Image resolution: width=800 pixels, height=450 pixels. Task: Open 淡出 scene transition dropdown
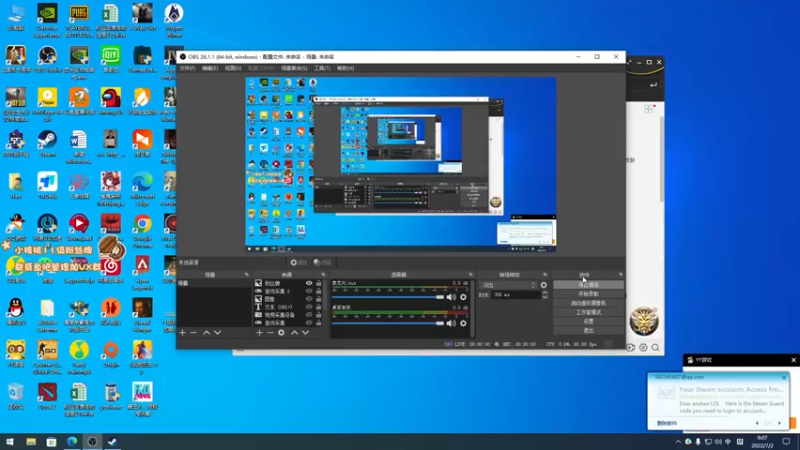509,285
